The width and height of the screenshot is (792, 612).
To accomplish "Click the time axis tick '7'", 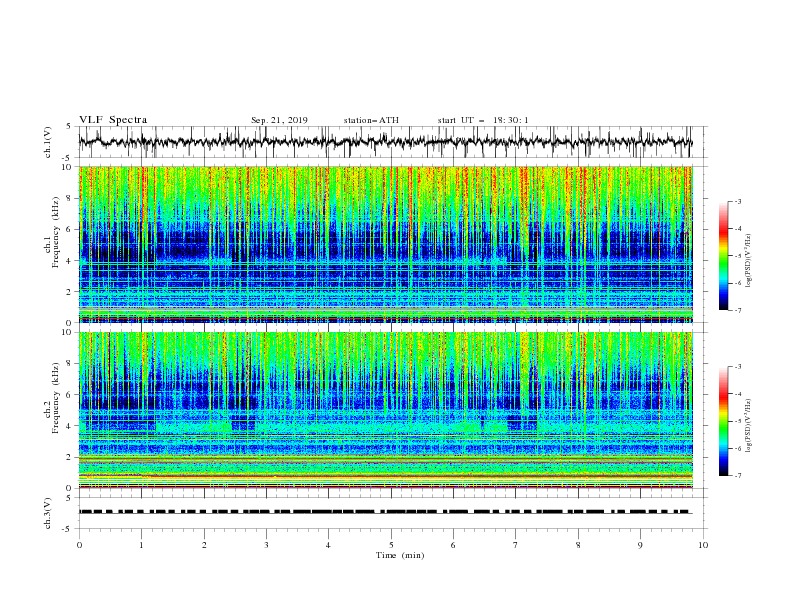I will pos(516,545).
